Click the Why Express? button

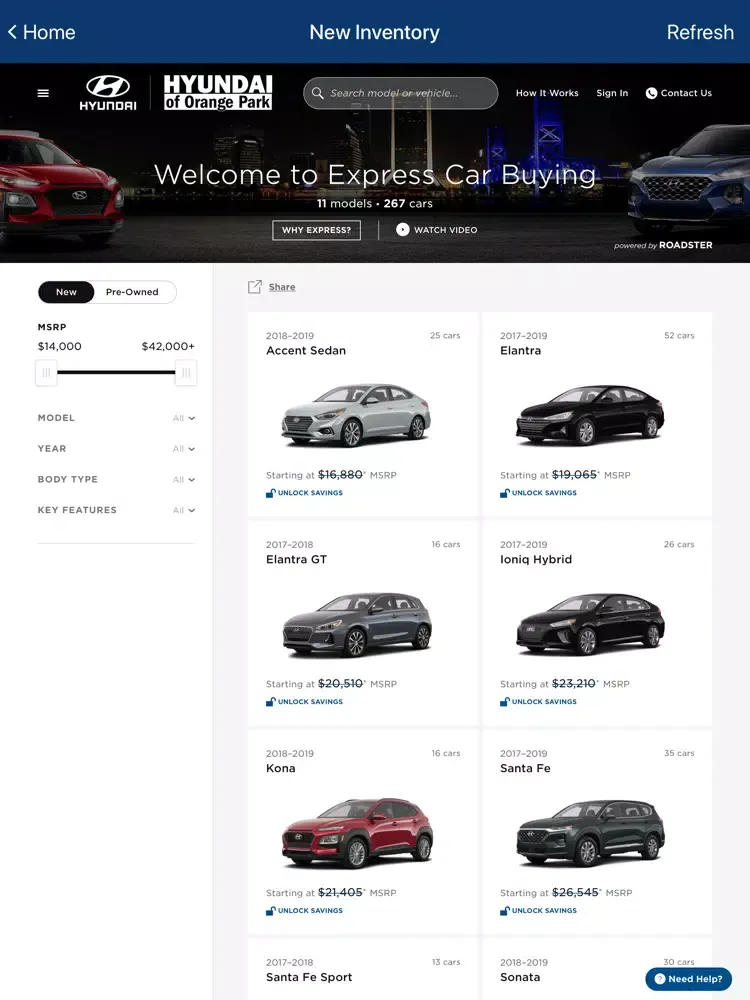click(316, 230)
